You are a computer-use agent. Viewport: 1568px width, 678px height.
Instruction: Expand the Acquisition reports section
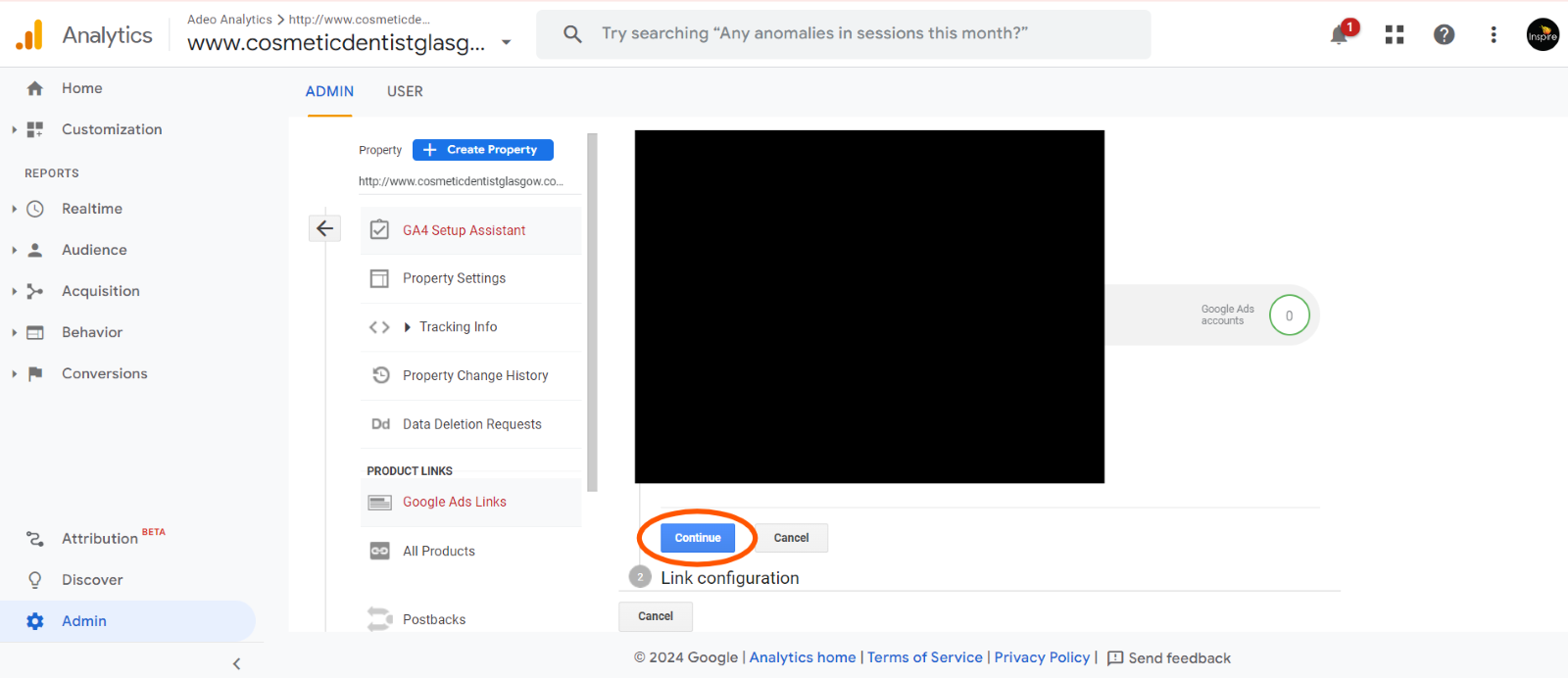coord(14,291)
